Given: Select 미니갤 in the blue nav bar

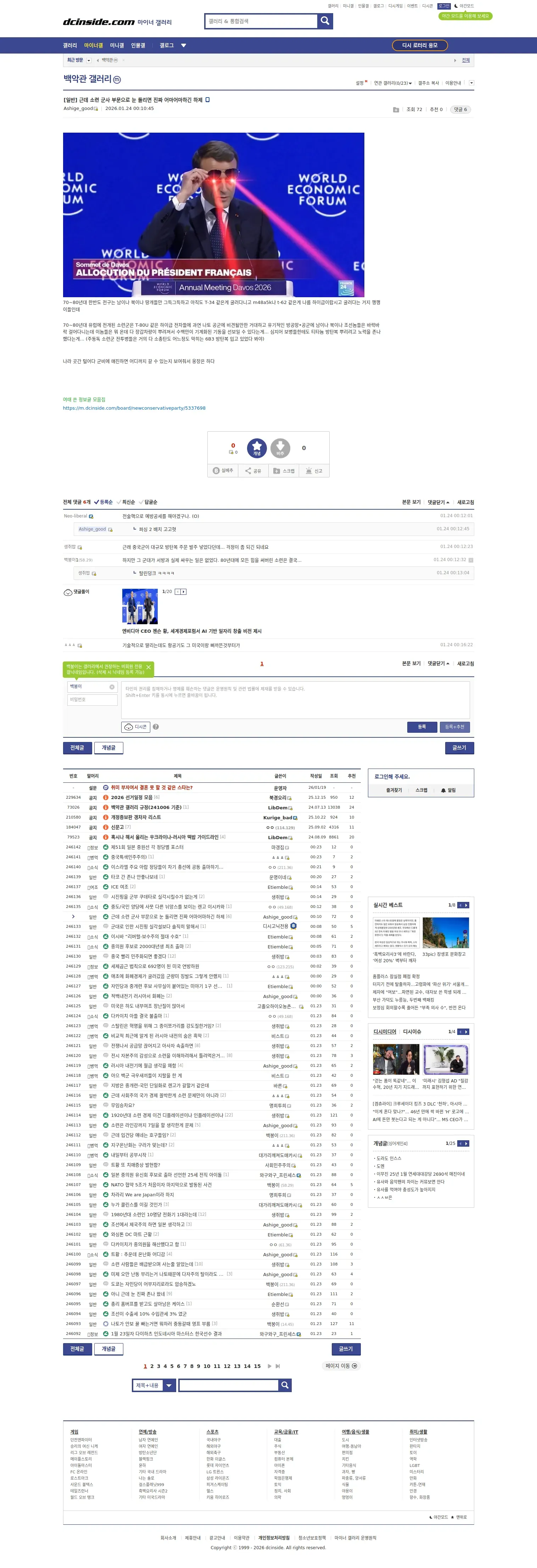Looking at the screenshot, I should (x=117, y=46).
